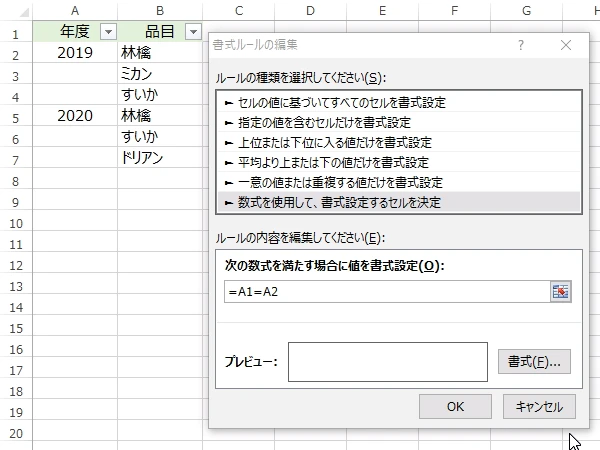The width and height of the screenshot is (600, 450).
Task: Click the help question mark in dialog
Action: [521, 45]
